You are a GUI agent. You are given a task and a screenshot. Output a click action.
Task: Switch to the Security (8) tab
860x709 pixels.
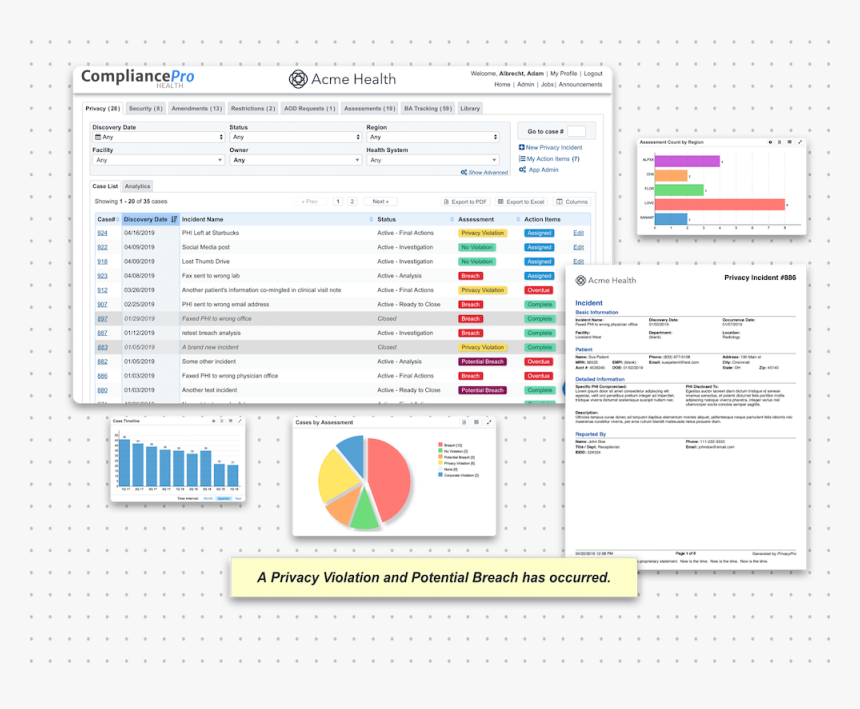tap(146, 109)
